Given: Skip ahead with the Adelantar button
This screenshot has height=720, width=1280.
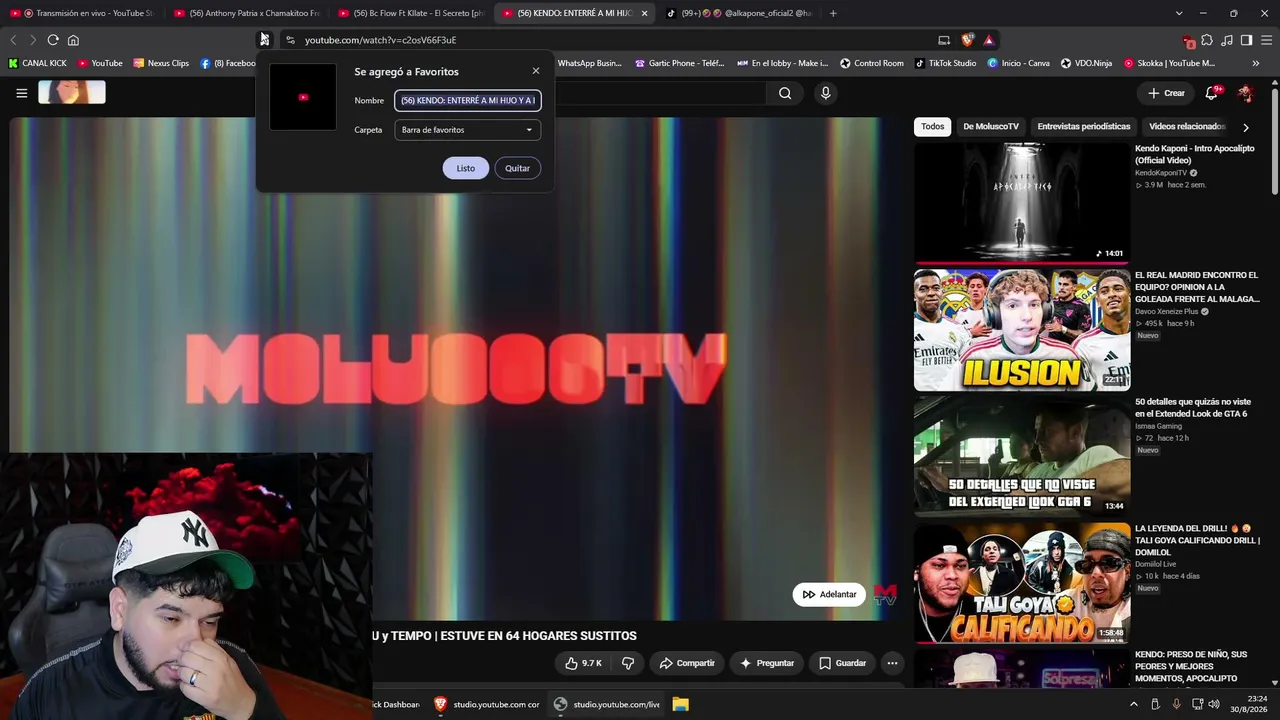Looking at the screenshot, I should pos(829,595).
